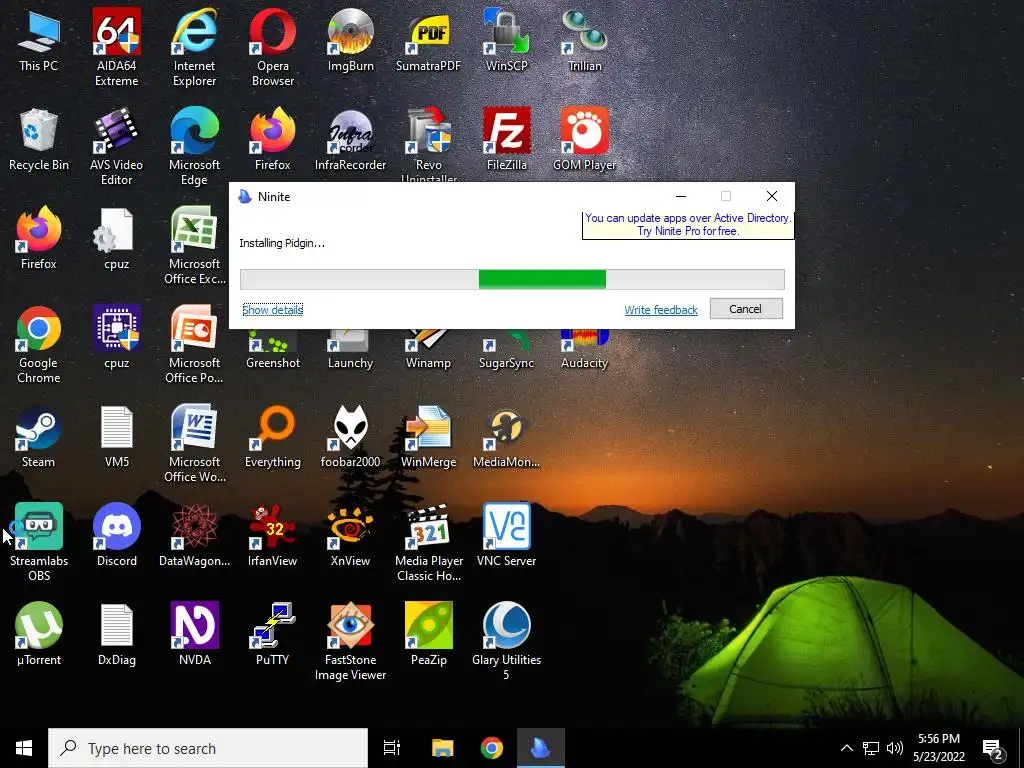Viewport: 1024px width, 768px height.
Task: Select the Google Chrome desktop icon
Action: point(39,345)
